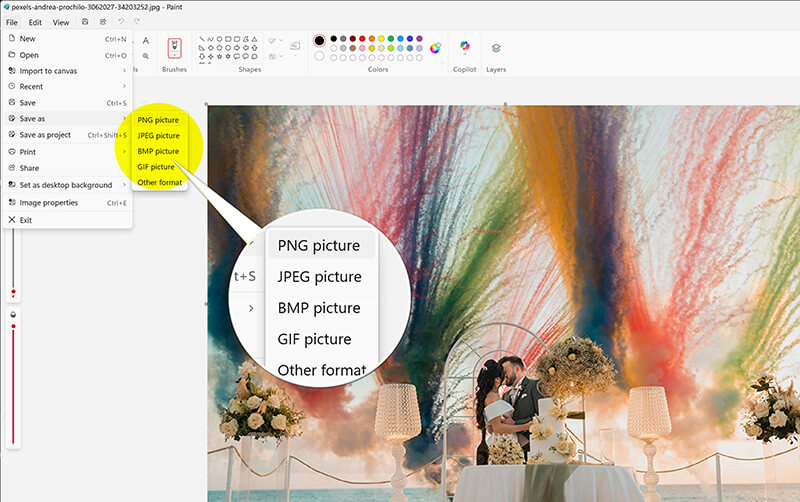The image size is (800, 502).
Task: Pick the red color swatch
Action: click(x=362, y=38)
